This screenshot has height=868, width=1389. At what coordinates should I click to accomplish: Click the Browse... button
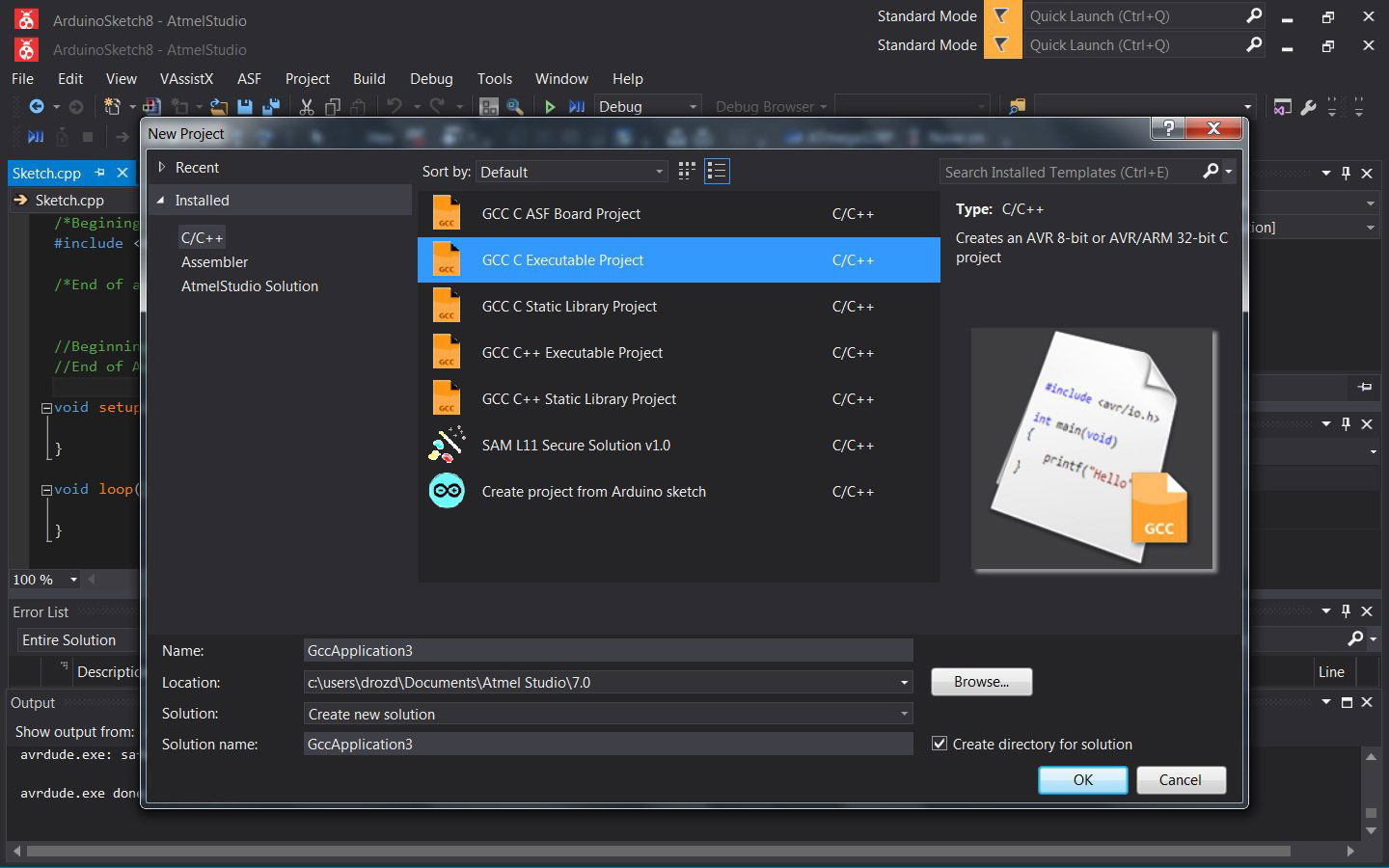(x=981, y=681)
